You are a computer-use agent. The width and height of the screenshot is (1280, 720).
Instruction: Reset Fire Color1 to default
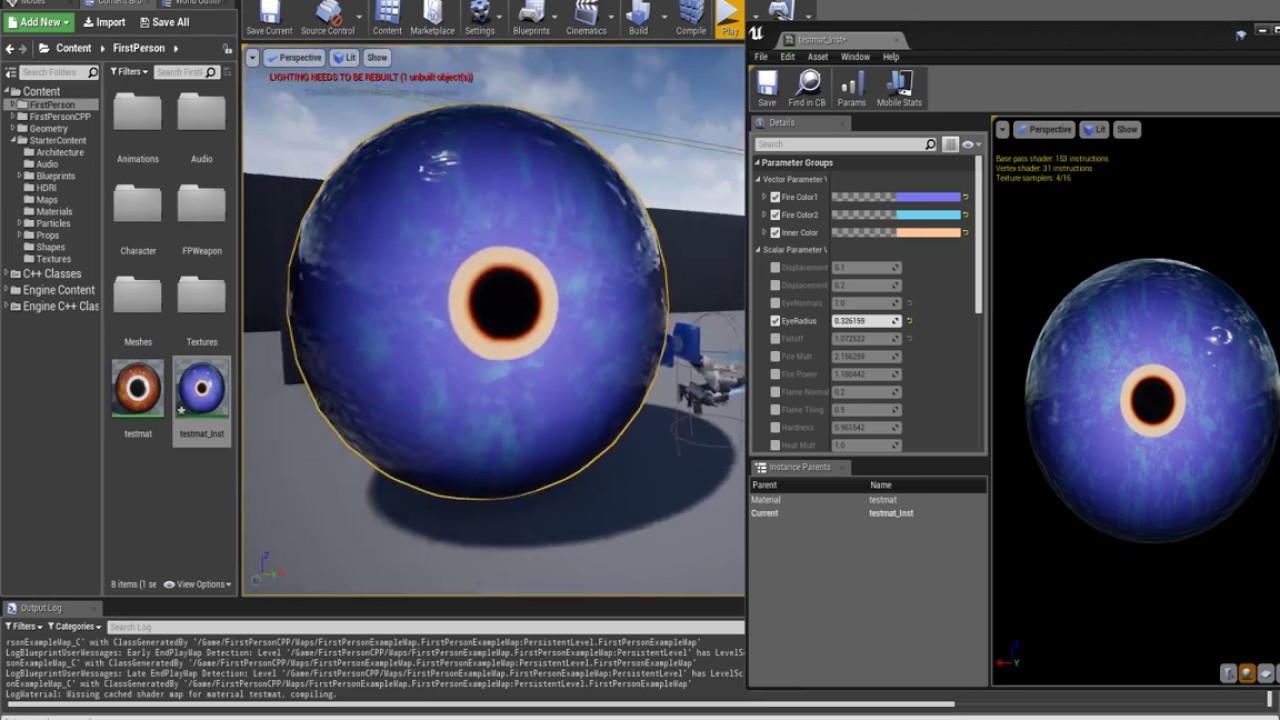click(966, 197)
